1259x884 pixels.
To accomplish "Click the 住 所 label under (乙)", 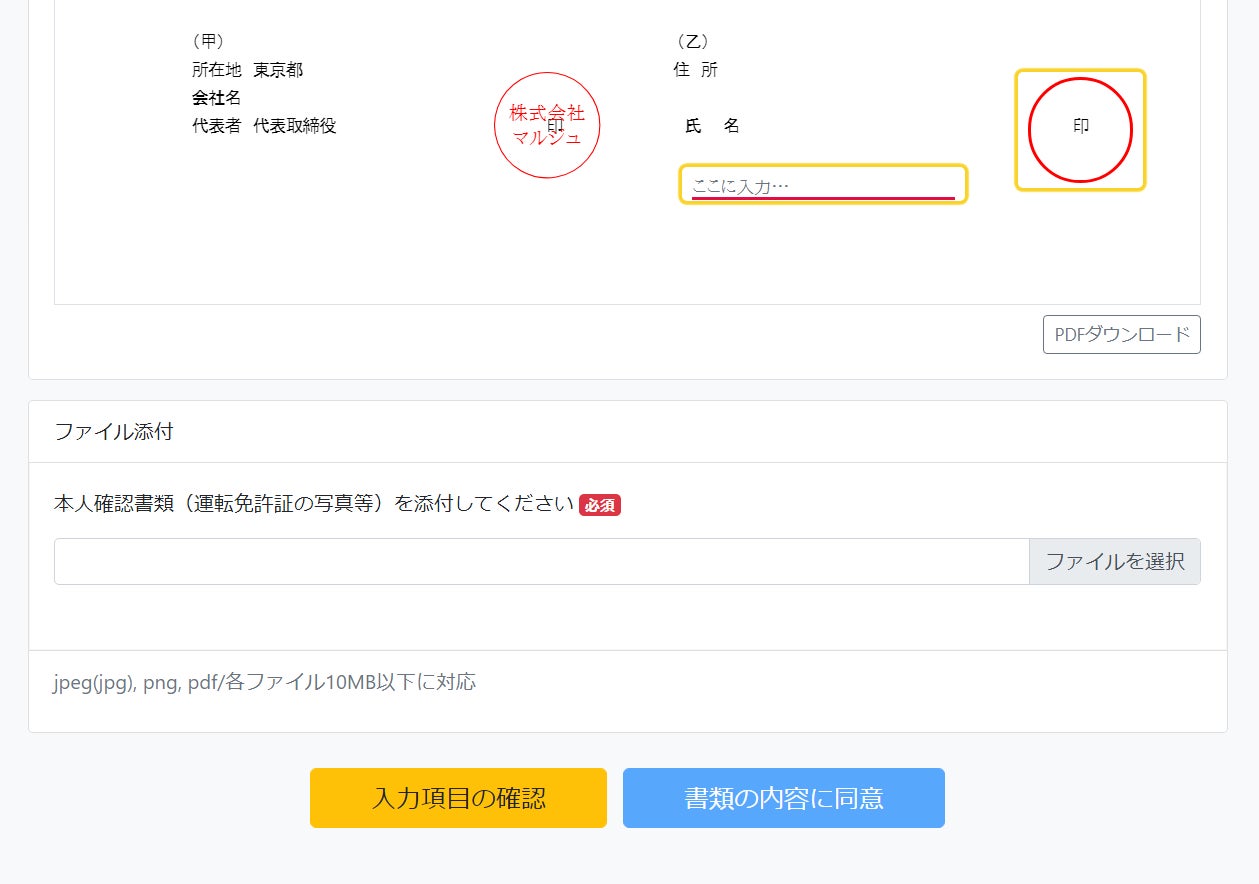I will [696, 70].
